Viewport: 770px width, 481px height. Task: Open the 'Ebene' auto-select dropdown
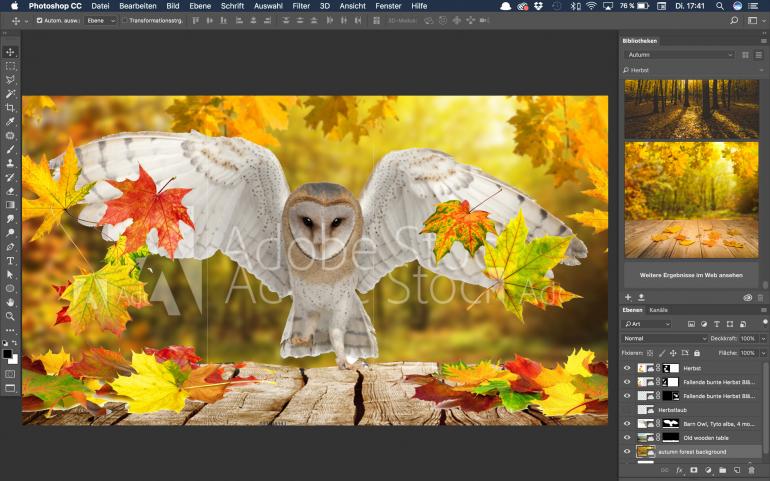(101, 21)
